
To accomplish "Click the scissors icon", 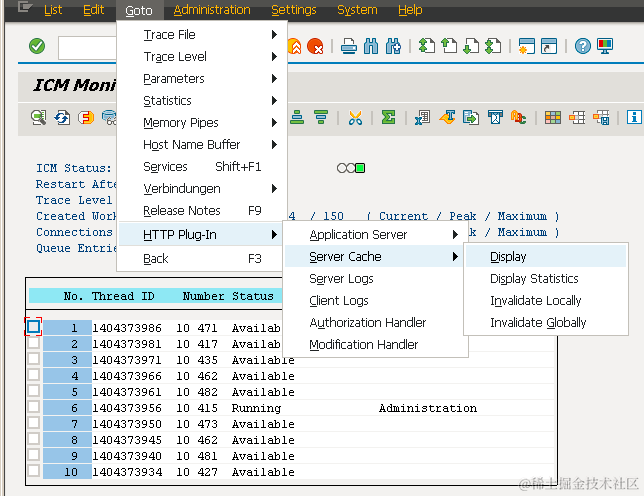I will [355, 117].
